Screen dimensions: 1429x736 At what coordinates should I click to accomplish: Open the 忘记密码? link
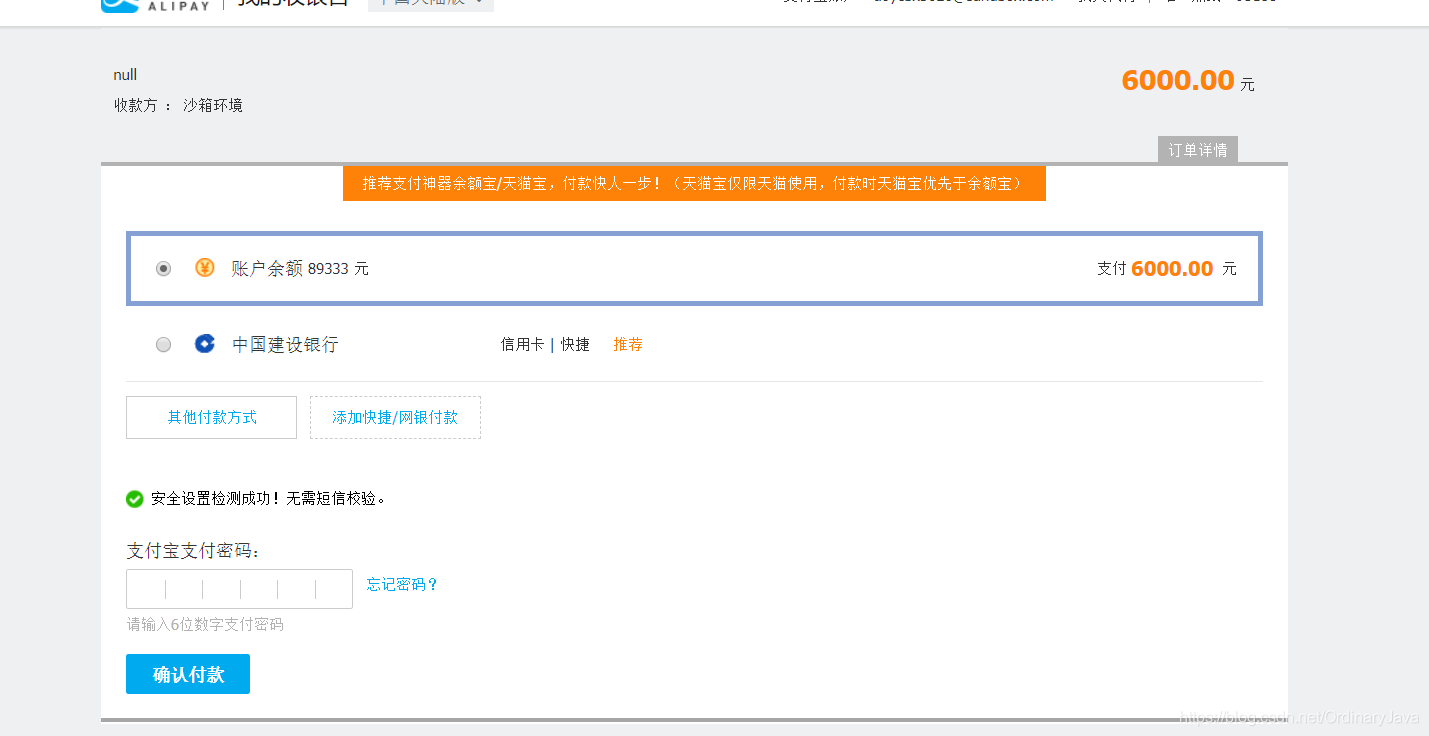(402, 585)
